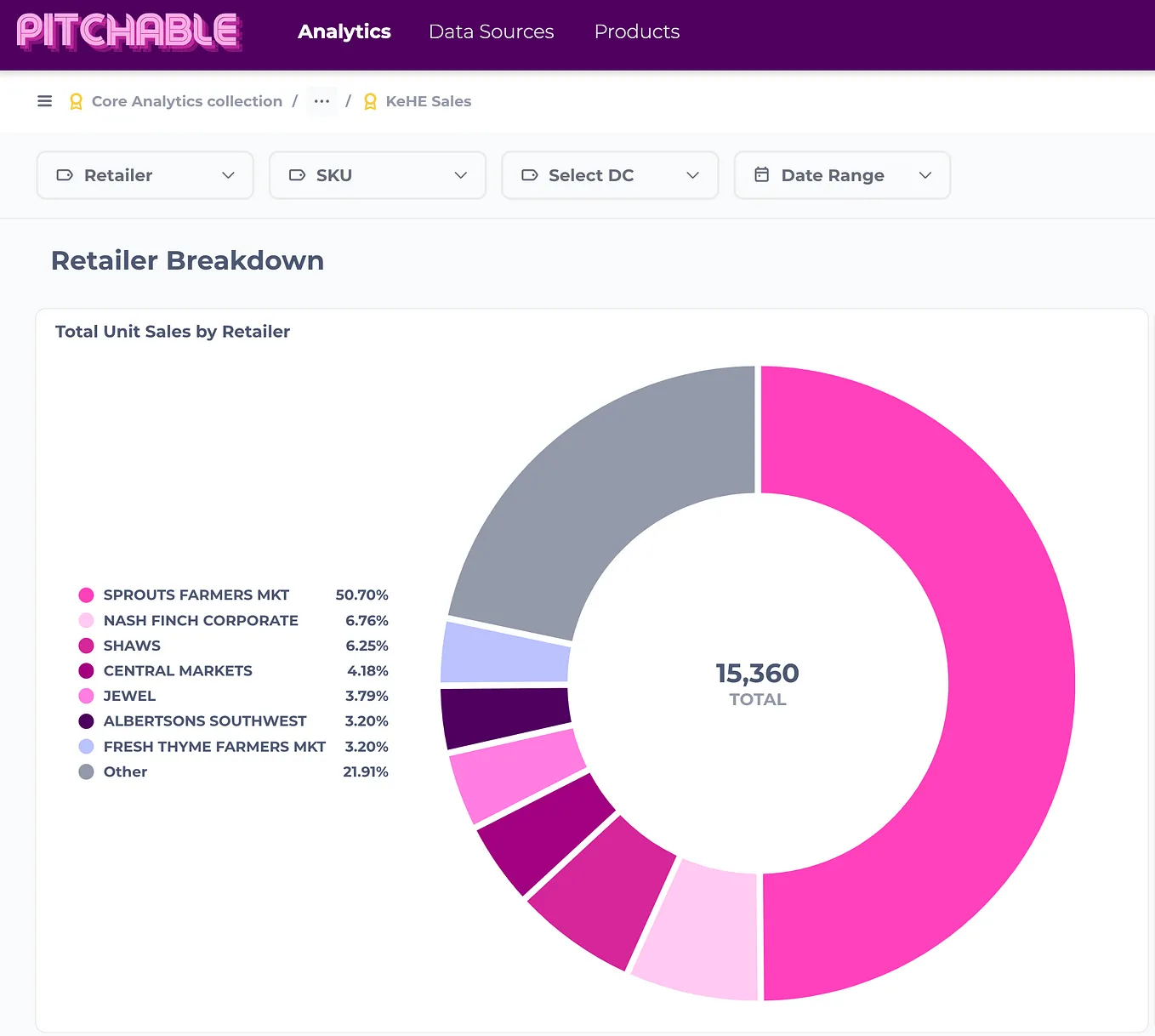Click the Fresh Thyme Farmers Mkt legend dot
1155x1036 pixels.
[86, 747]
